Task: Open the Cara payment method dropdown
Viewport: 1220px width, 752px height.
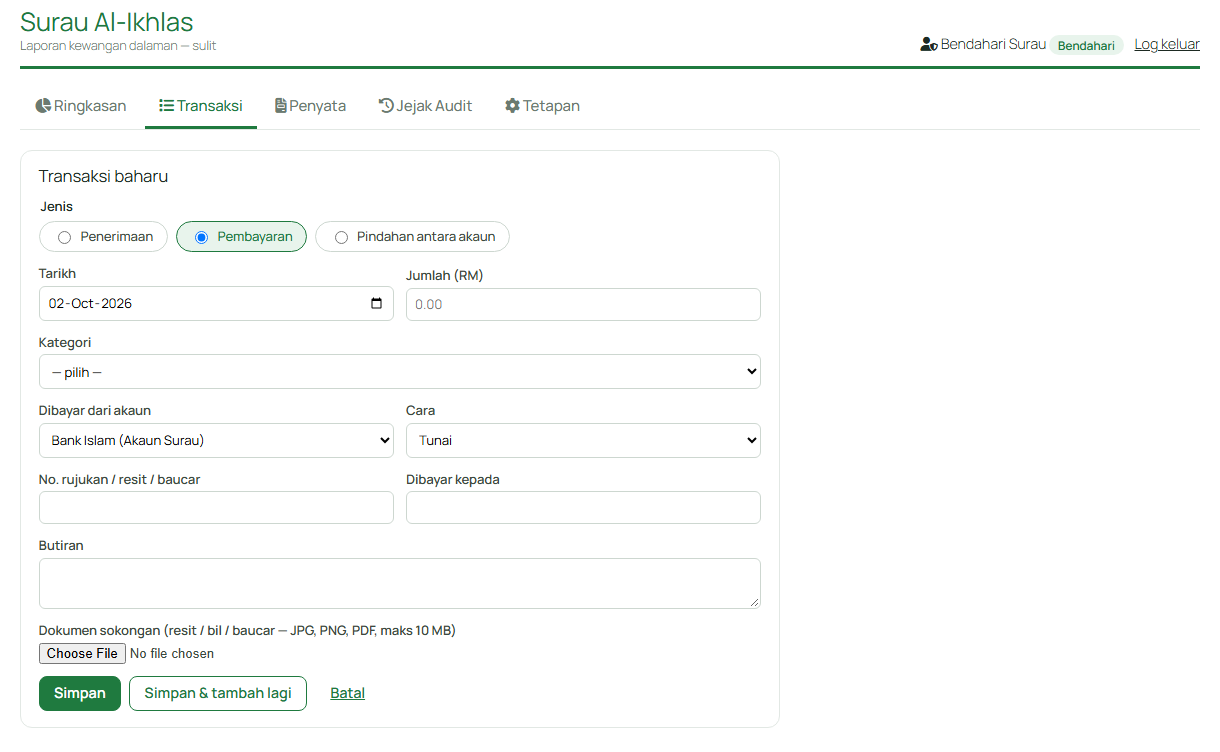Action: pos(583,440)
